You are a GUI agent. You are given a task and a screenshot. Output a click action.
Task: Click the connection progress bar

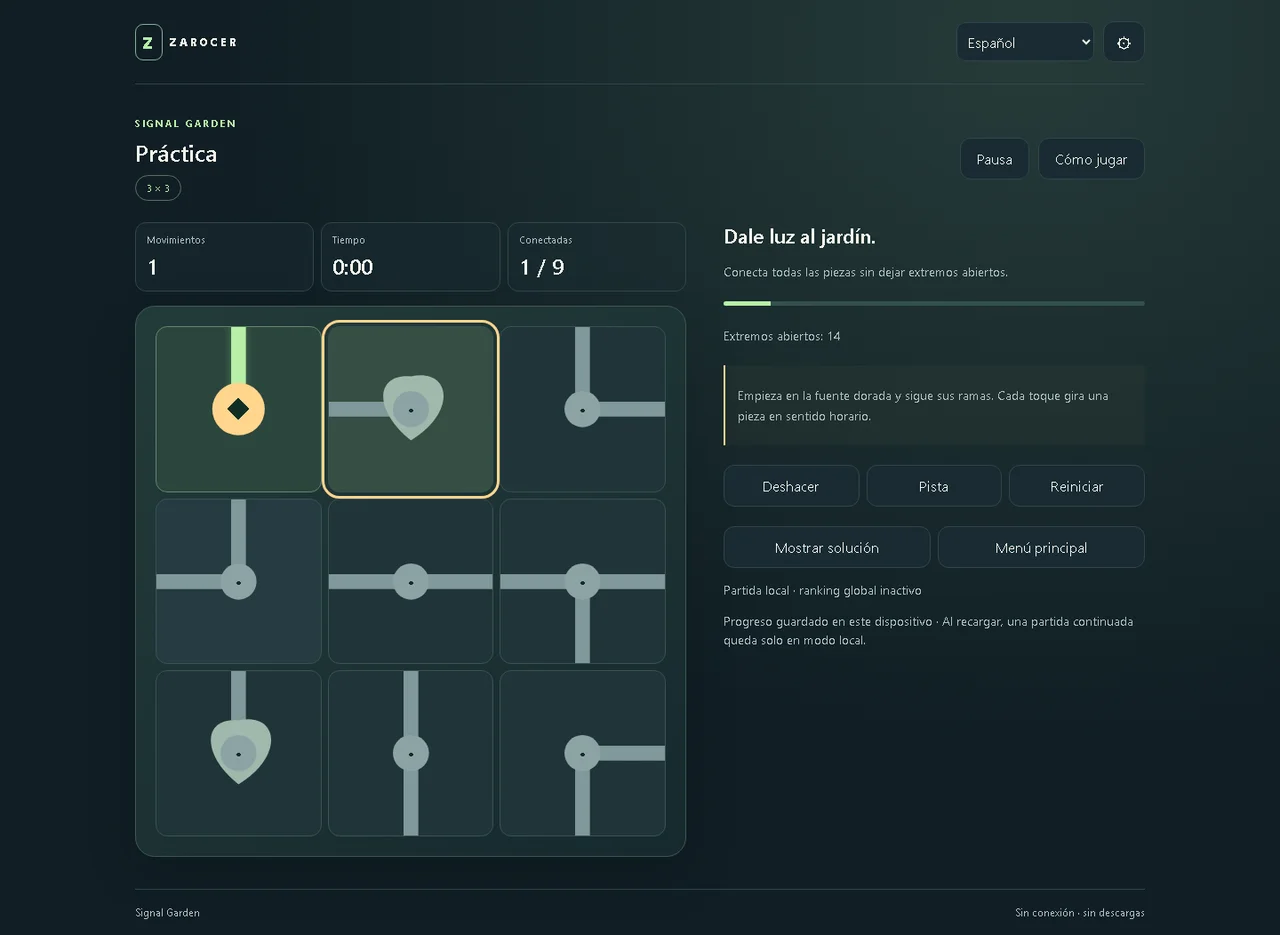(x=934, y=303)
